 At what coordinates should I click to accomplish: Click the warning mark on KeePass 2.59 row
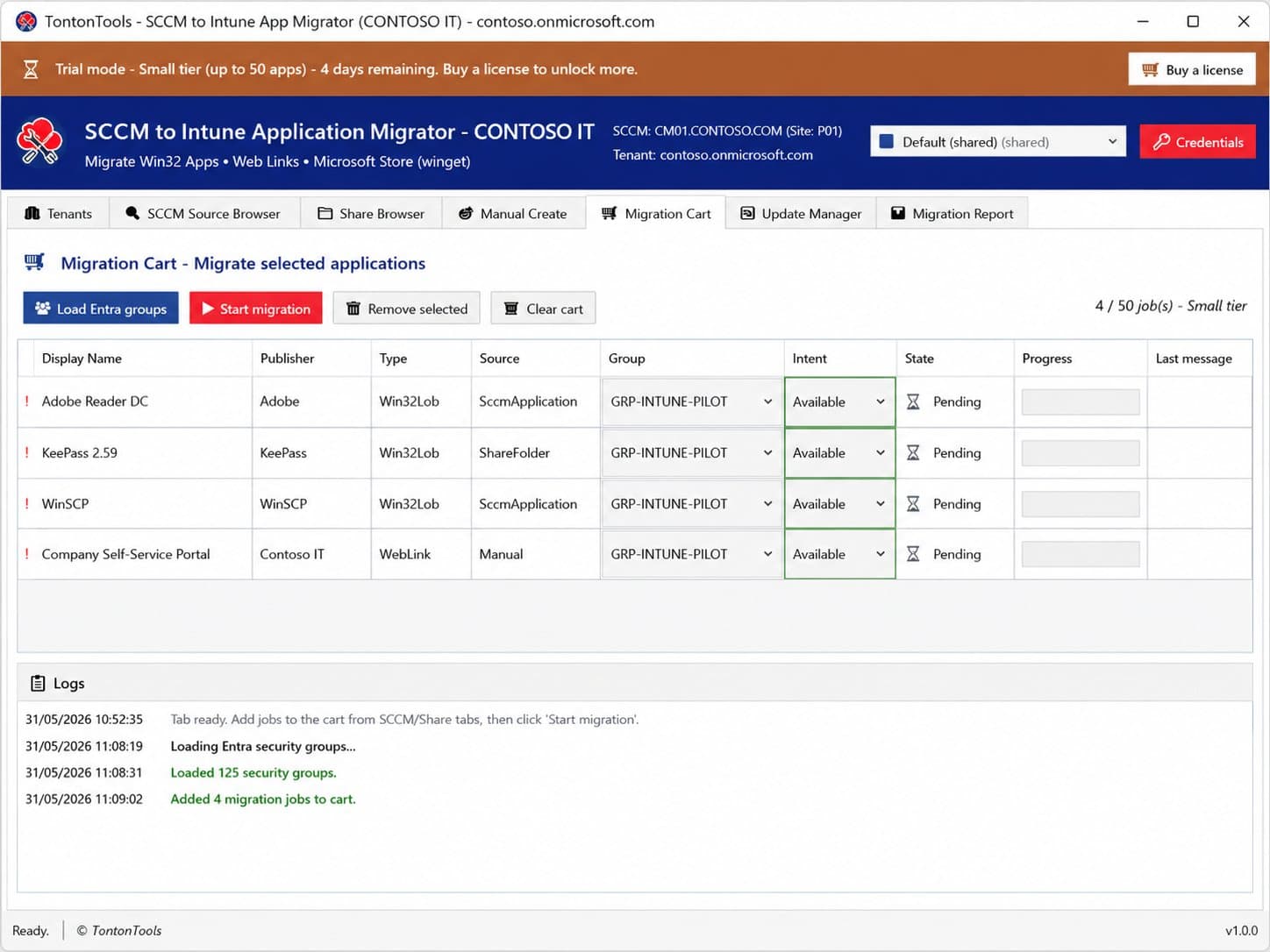27,452
